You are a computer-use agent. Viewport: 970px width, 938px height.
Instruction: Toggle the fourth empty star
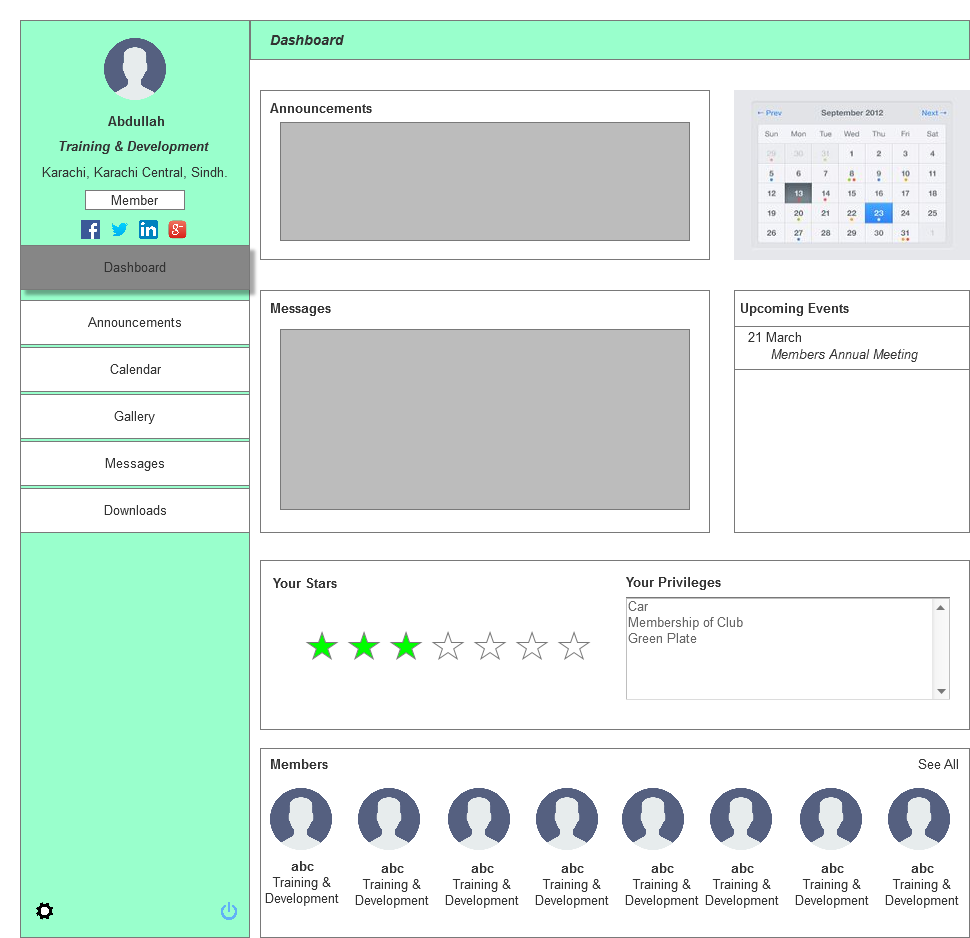[448, 647]
